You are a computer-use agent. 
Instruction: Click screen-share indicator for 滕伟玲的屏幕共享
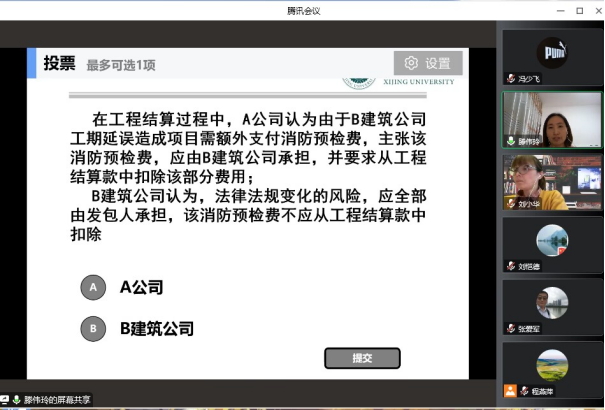(5, 400)
